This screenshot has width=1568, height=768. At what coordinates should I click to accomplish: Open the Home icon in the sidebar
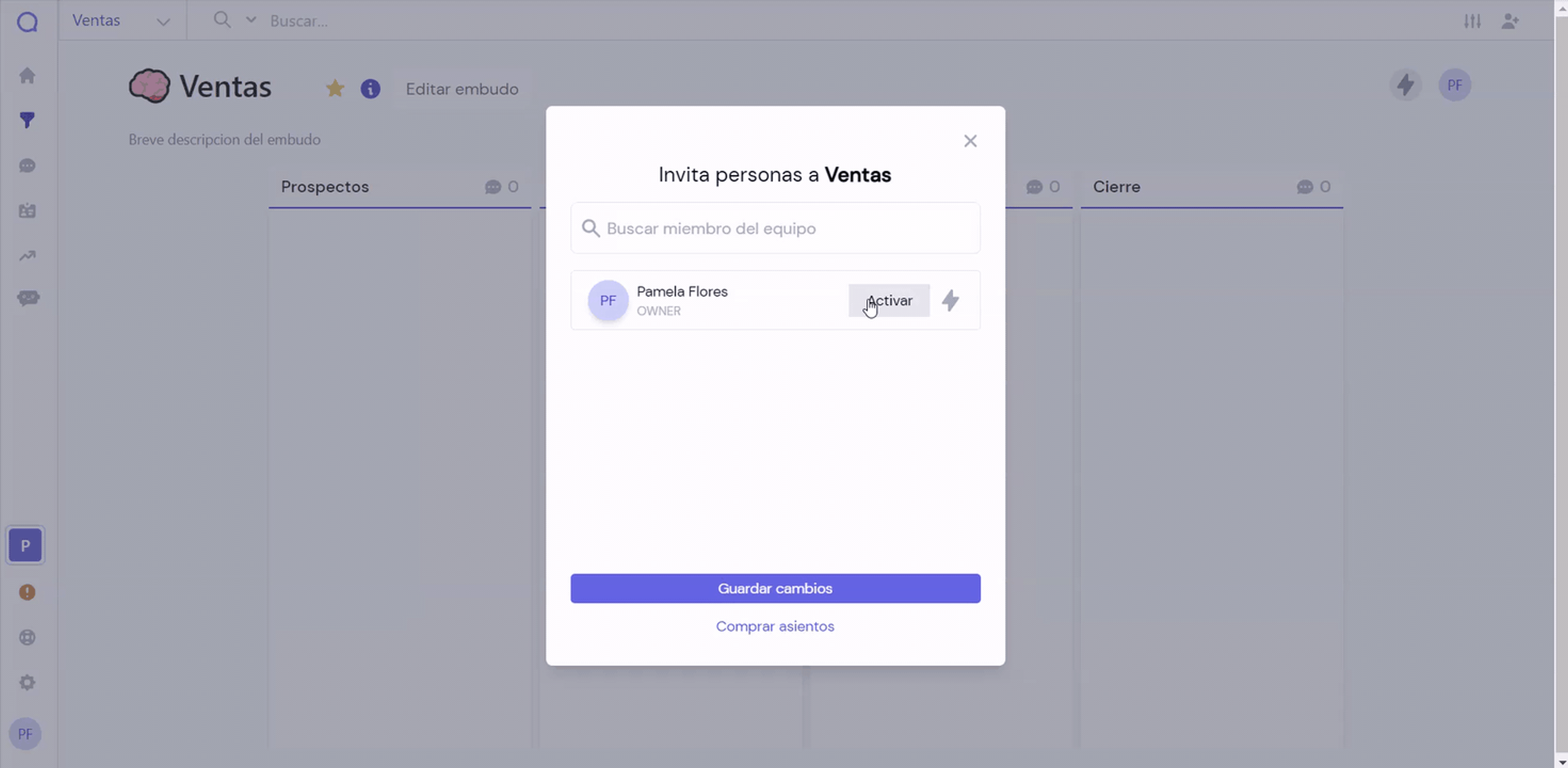coord(27,76)
